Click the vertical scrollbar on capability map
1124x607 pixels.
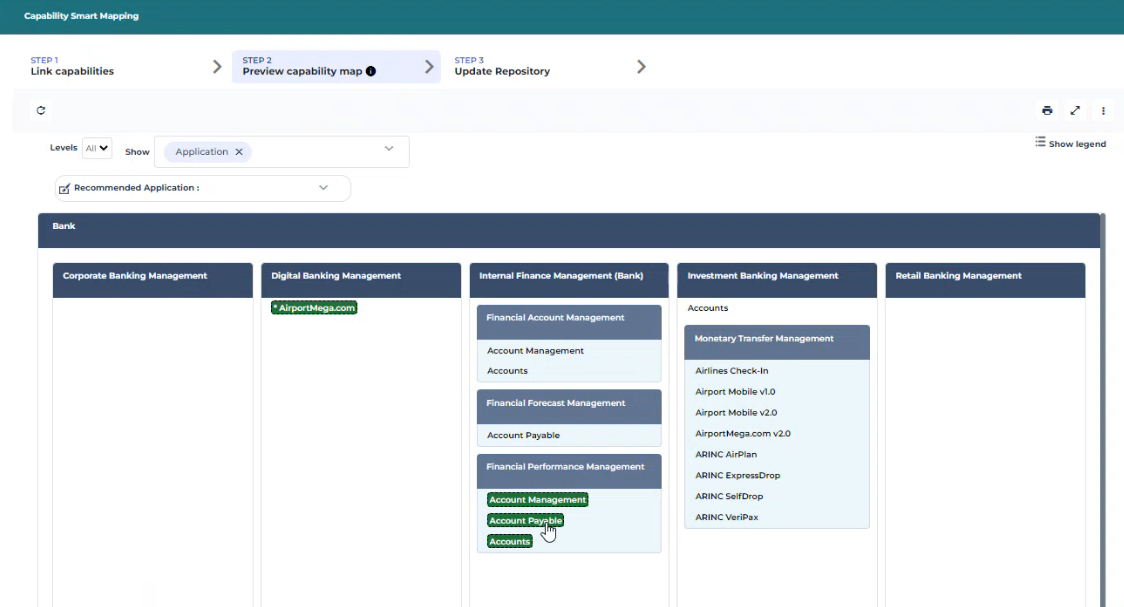[1103, 400]
